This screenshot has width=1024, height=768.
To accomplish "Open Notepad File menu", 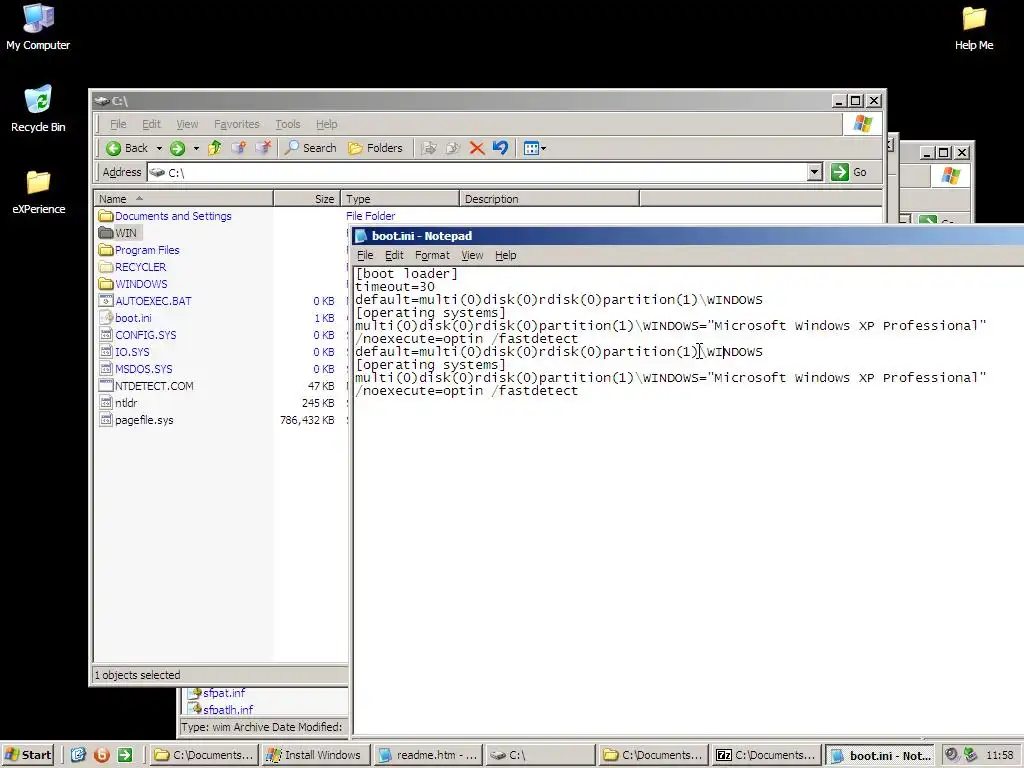I will [365, 255].
